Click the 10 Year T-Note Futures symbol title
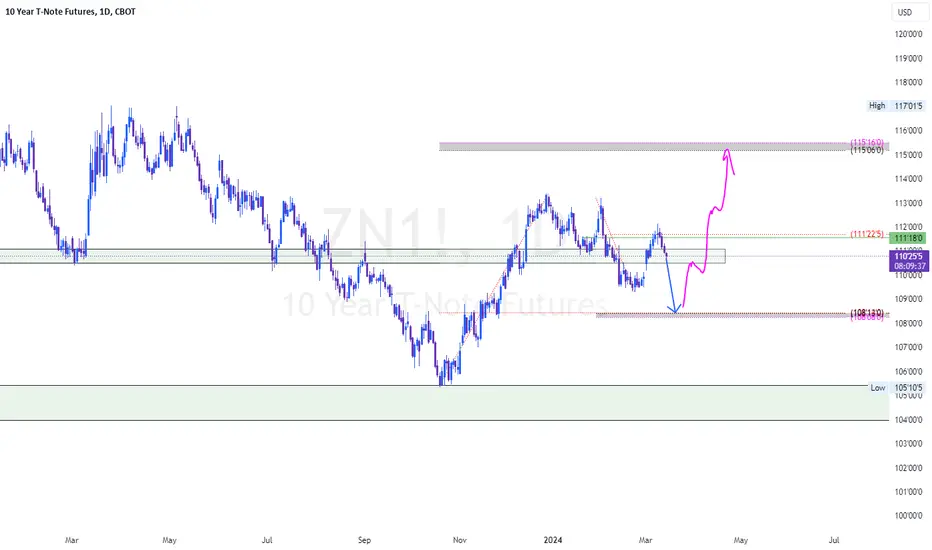Screen dimensions: 932x550 coord(70,11)
